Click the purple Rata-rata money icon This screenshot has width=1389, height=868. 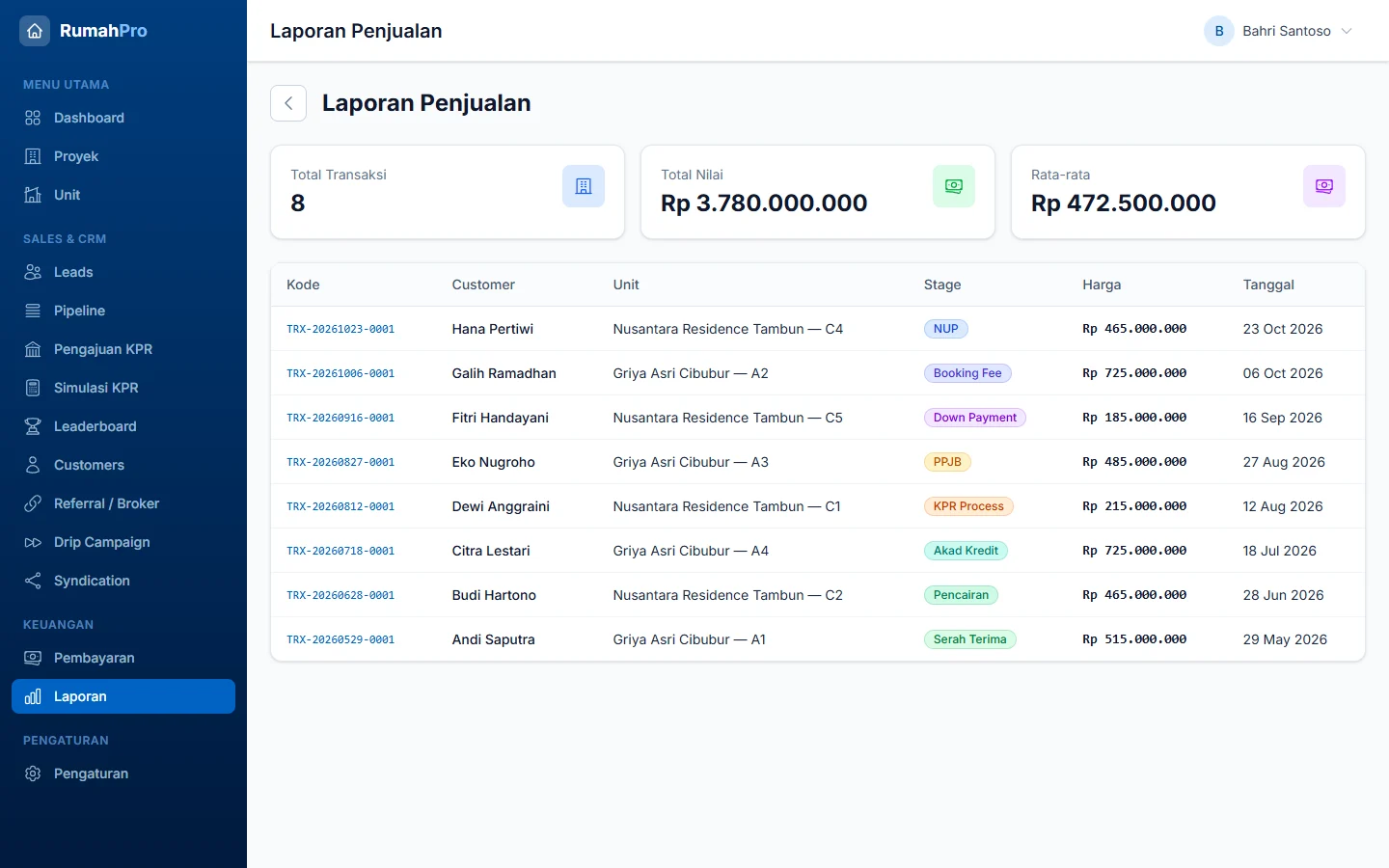click(x=1324, y=186)
